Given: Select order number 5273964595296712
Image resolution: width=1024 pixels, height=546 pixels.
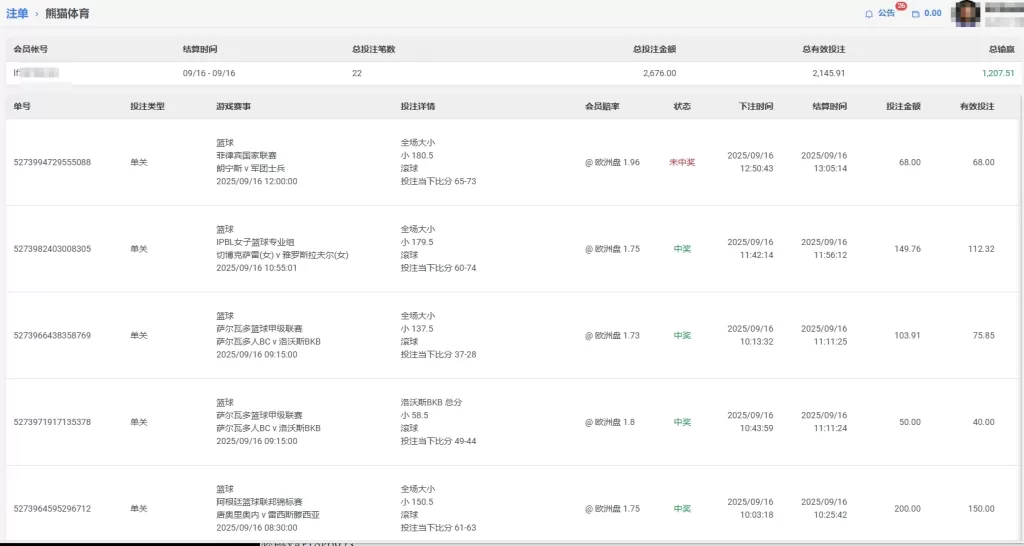Looking at the screenshot, I should point(52,509).
